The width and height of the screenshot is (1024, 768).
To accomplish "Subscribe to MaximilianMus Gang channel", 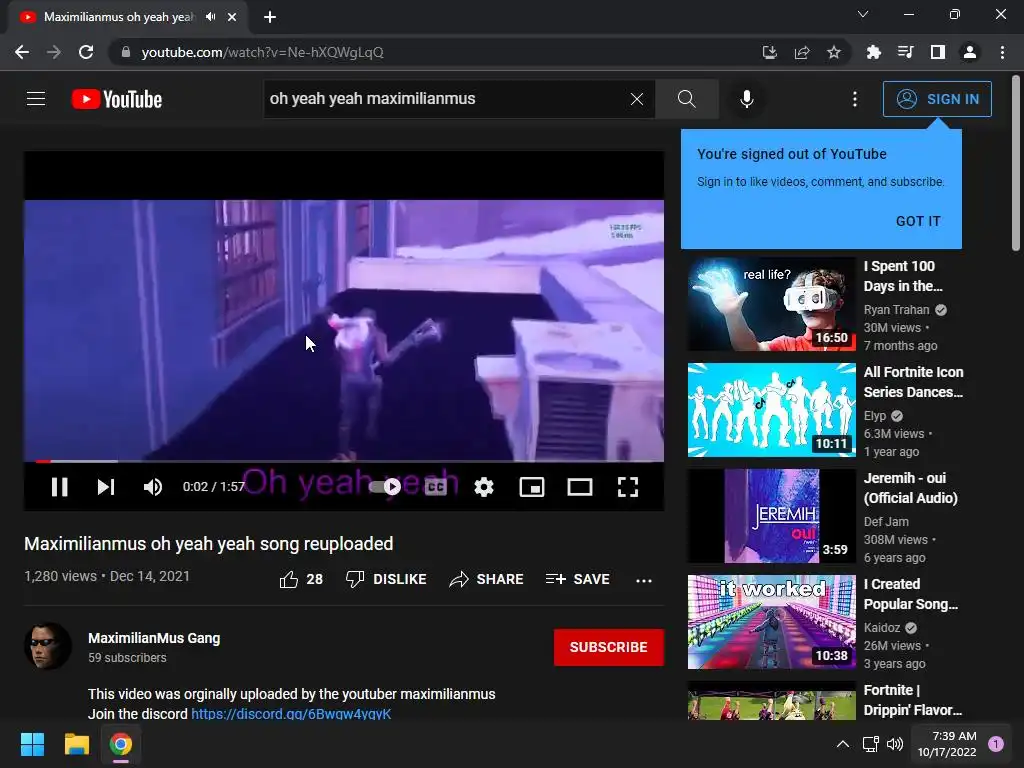I will click(x=609, y=647).
